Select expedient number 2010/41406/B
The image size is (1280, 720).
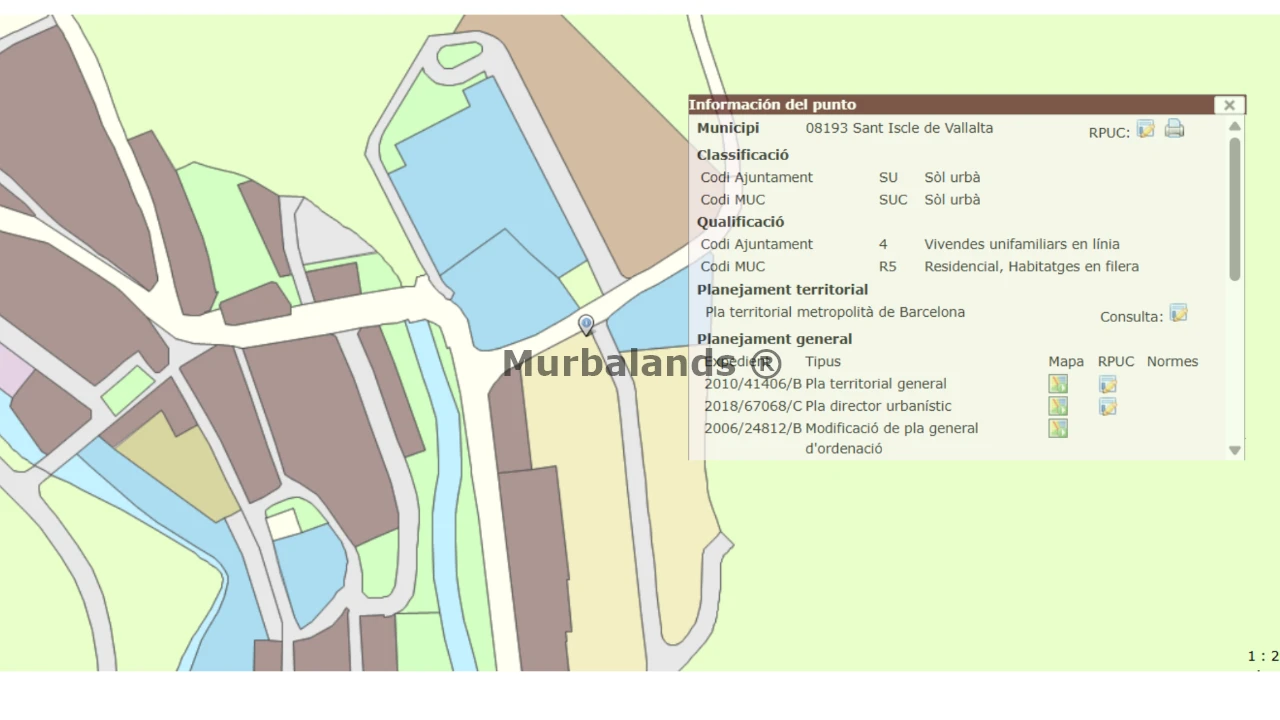point(753,384)
